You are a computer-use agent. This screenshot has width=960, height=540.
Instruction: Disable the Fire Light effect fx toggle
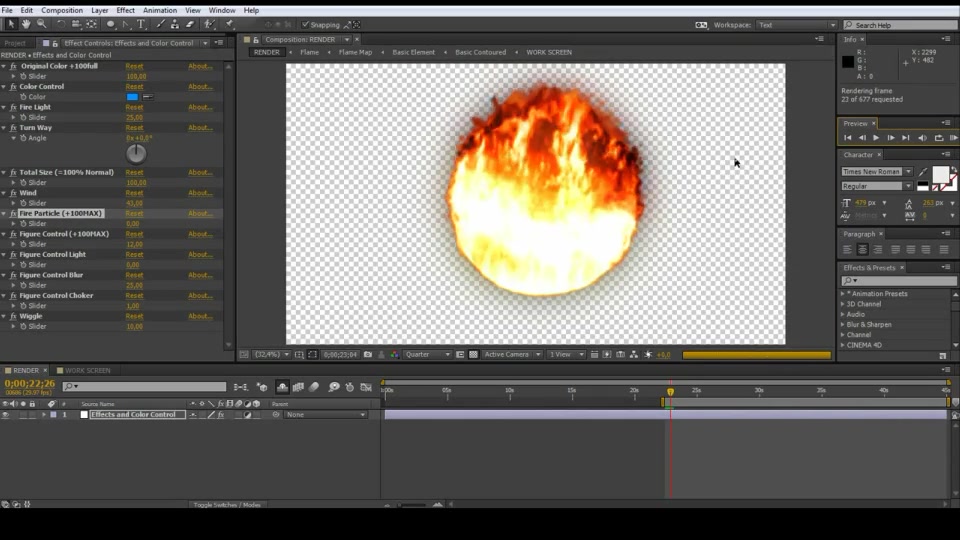click(x=13, y=107)
